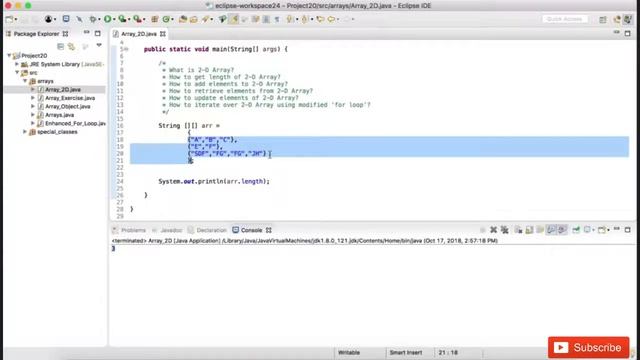Click the Collapse All icon in Package Explorer
This screenshot has width=640, height=360.
click(x=60, y=46)
